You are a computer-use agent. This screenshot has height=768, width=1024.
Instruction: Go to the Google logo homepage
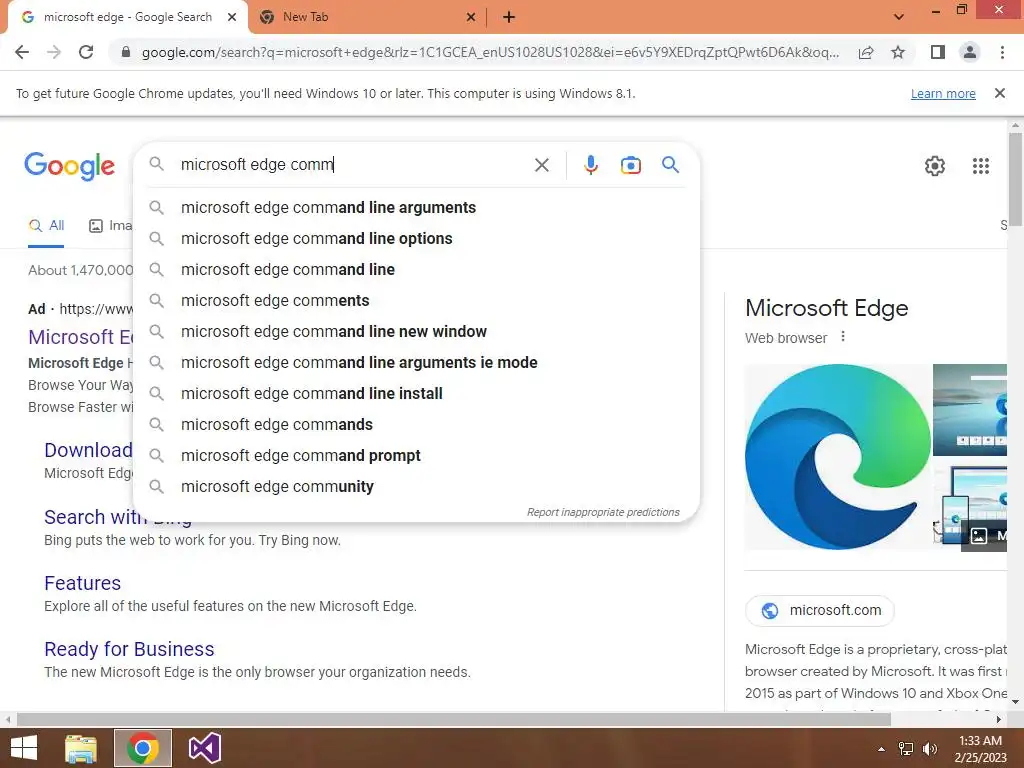69,166
